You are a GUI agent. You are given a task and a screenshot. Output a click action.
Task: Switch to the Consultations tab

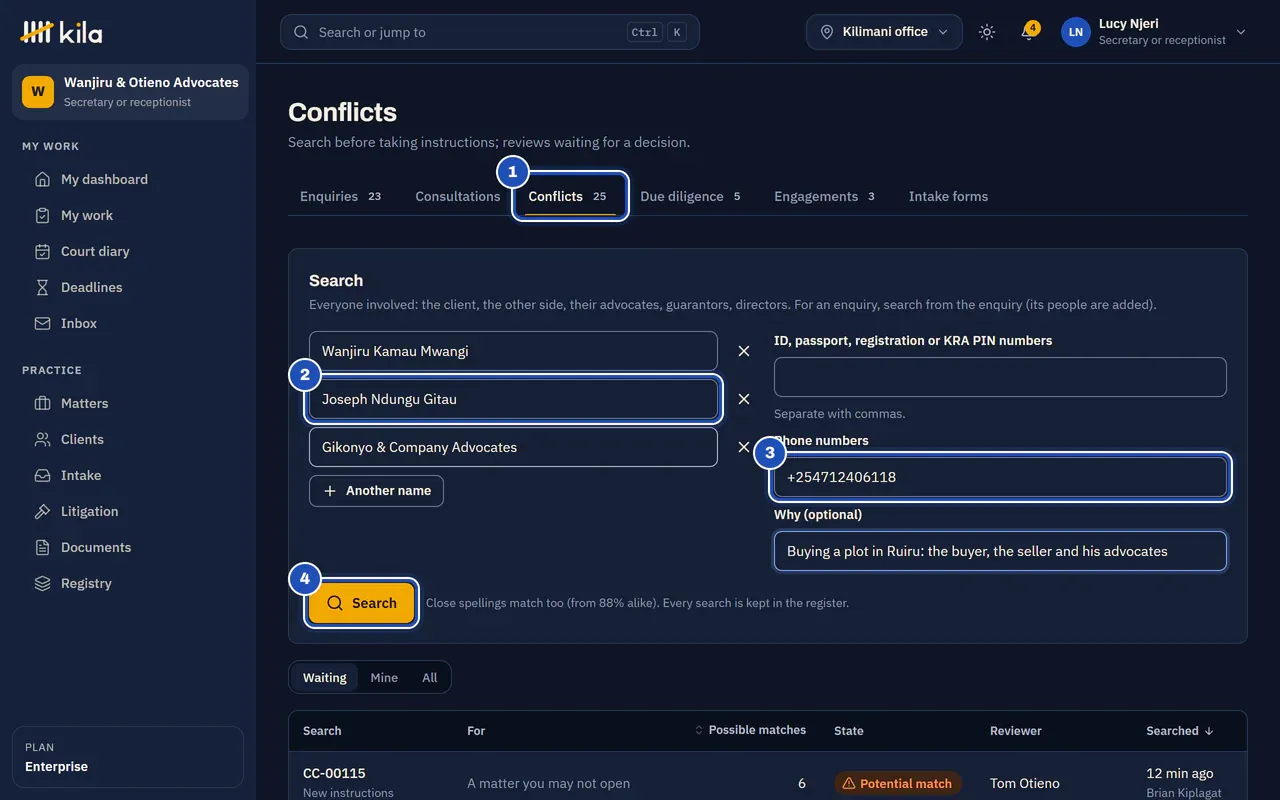point(458,196)
